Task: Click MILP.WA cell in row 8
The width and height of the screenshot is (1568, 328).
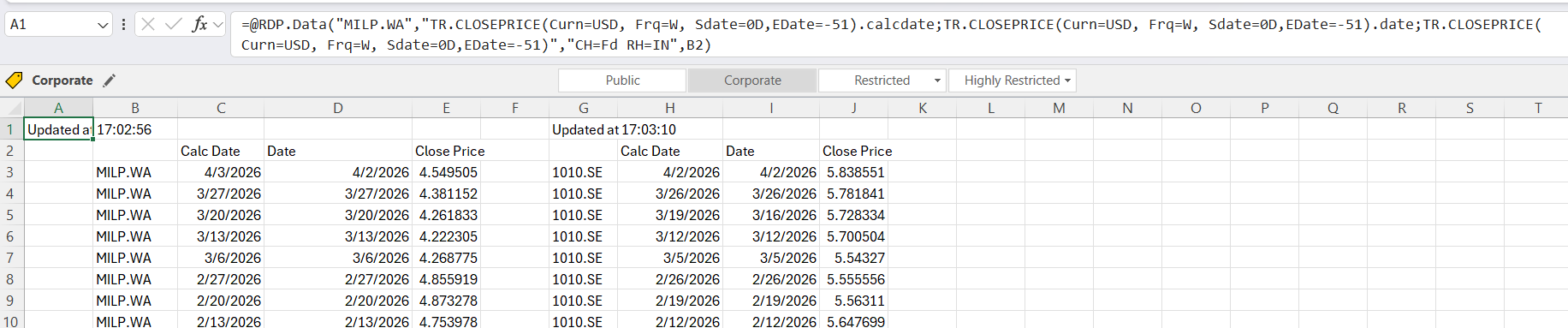Action: click(135, 279)
